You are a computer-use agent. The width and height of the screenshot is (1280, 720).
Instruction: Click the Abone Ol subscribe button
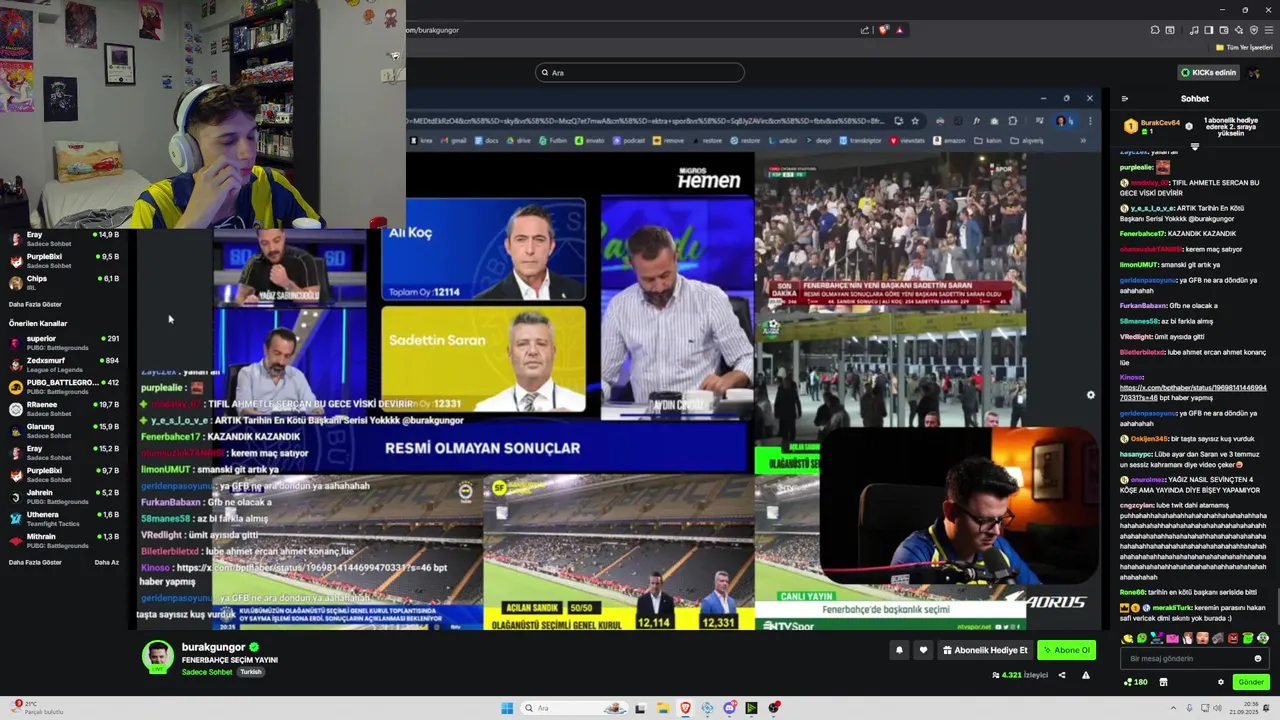(x=1066, y=650)
